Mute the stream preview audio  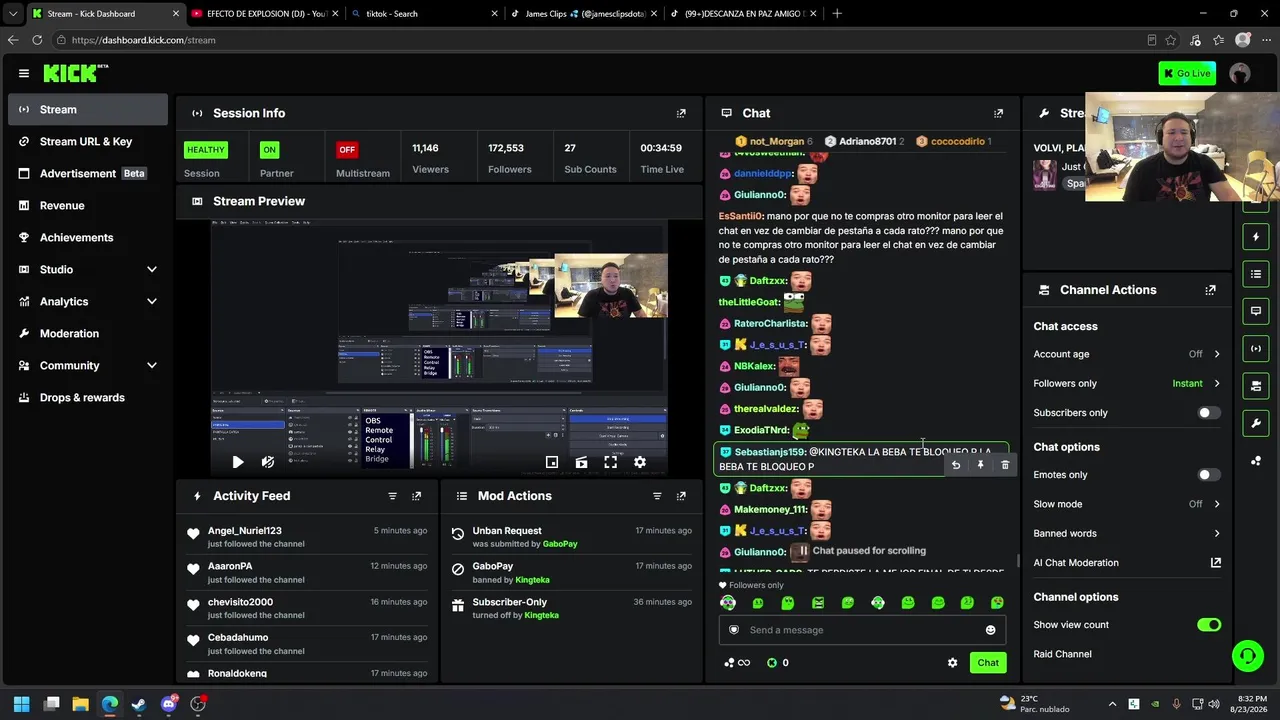coord(268,462)
